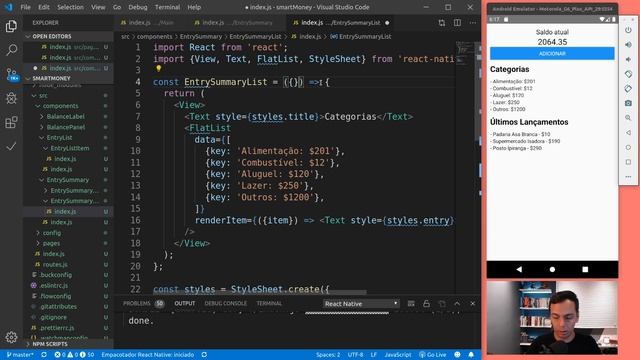Take emulator screenshot with camera icon
This screenshot has width=640, height=360.
coord(628,103)
